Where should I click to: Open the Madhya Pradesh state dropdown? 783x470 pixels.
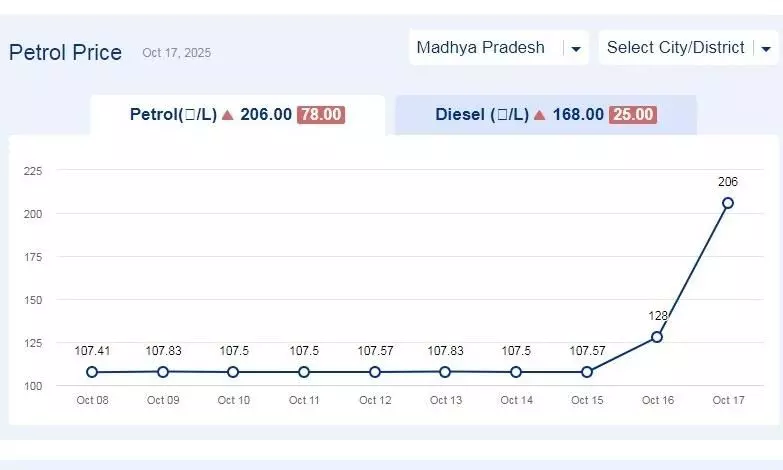498,48
